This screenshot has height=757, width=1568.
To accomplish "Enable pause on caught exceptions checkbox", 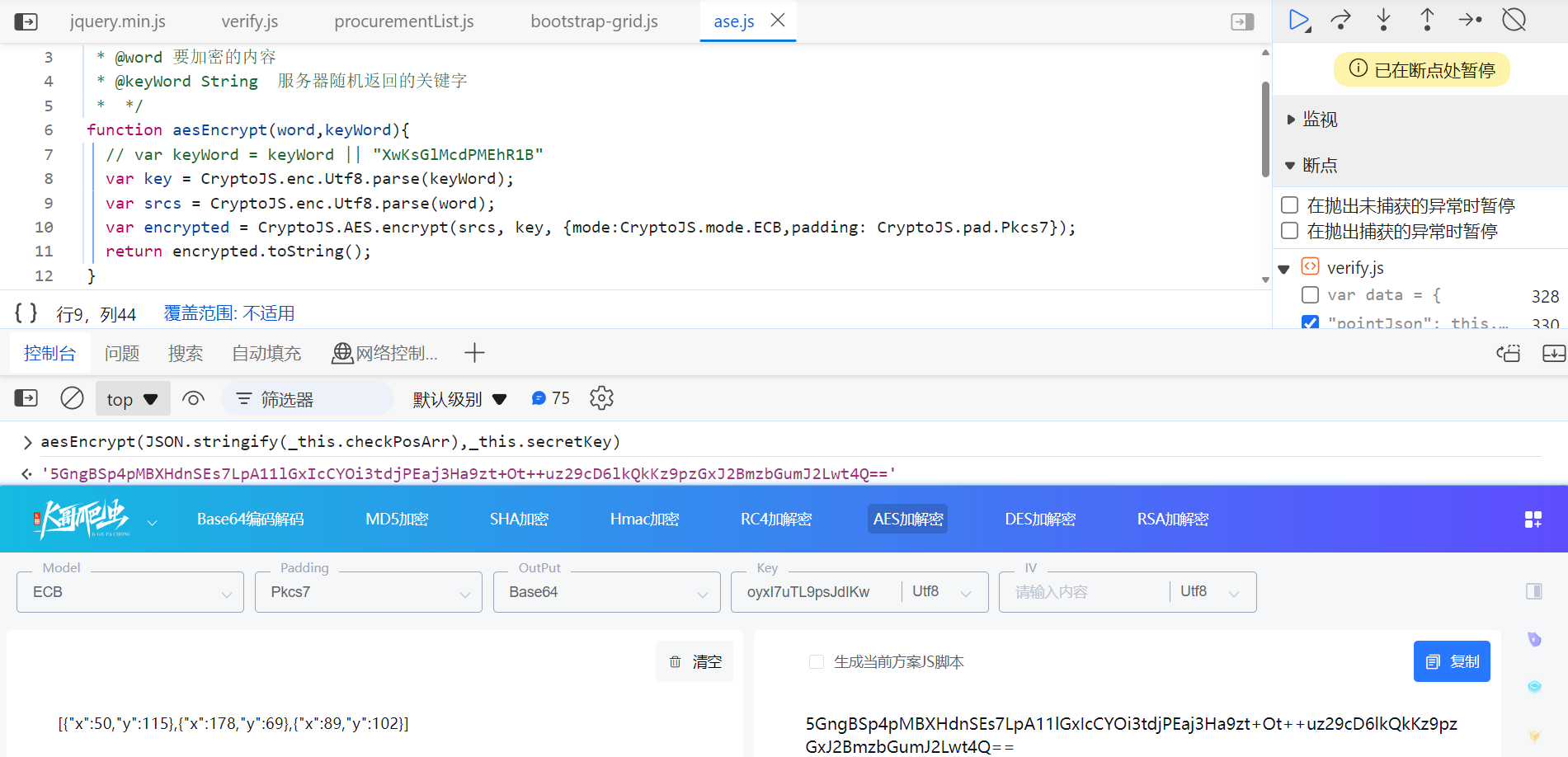I will pyautogui.click(x=1290, y=230).
